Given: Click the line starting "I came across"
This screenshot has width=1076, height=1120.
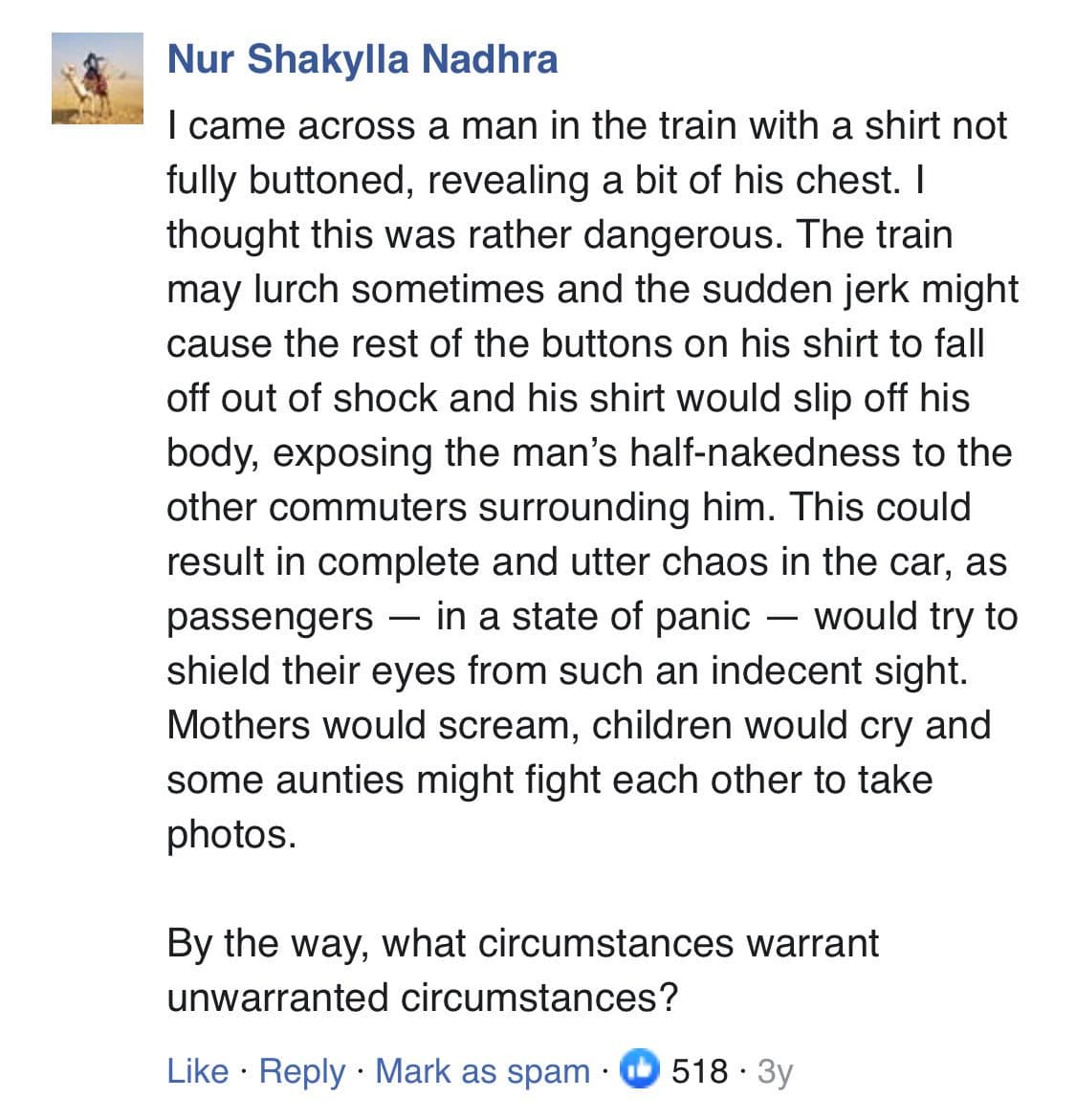Looking at the screenshot, I should pyautogui.click(x=586, y=125).
